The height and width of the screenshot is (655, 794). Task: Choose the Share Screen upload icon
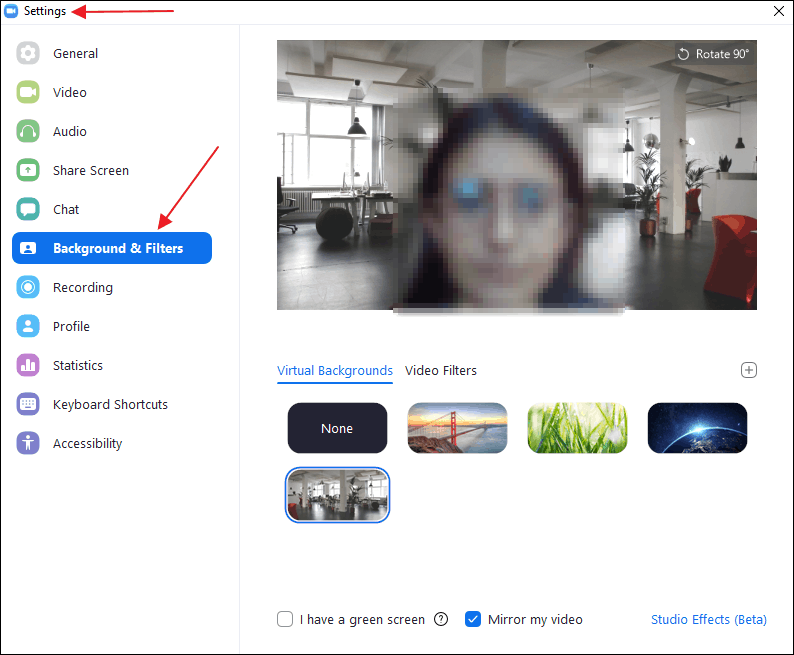pos(28,170)
